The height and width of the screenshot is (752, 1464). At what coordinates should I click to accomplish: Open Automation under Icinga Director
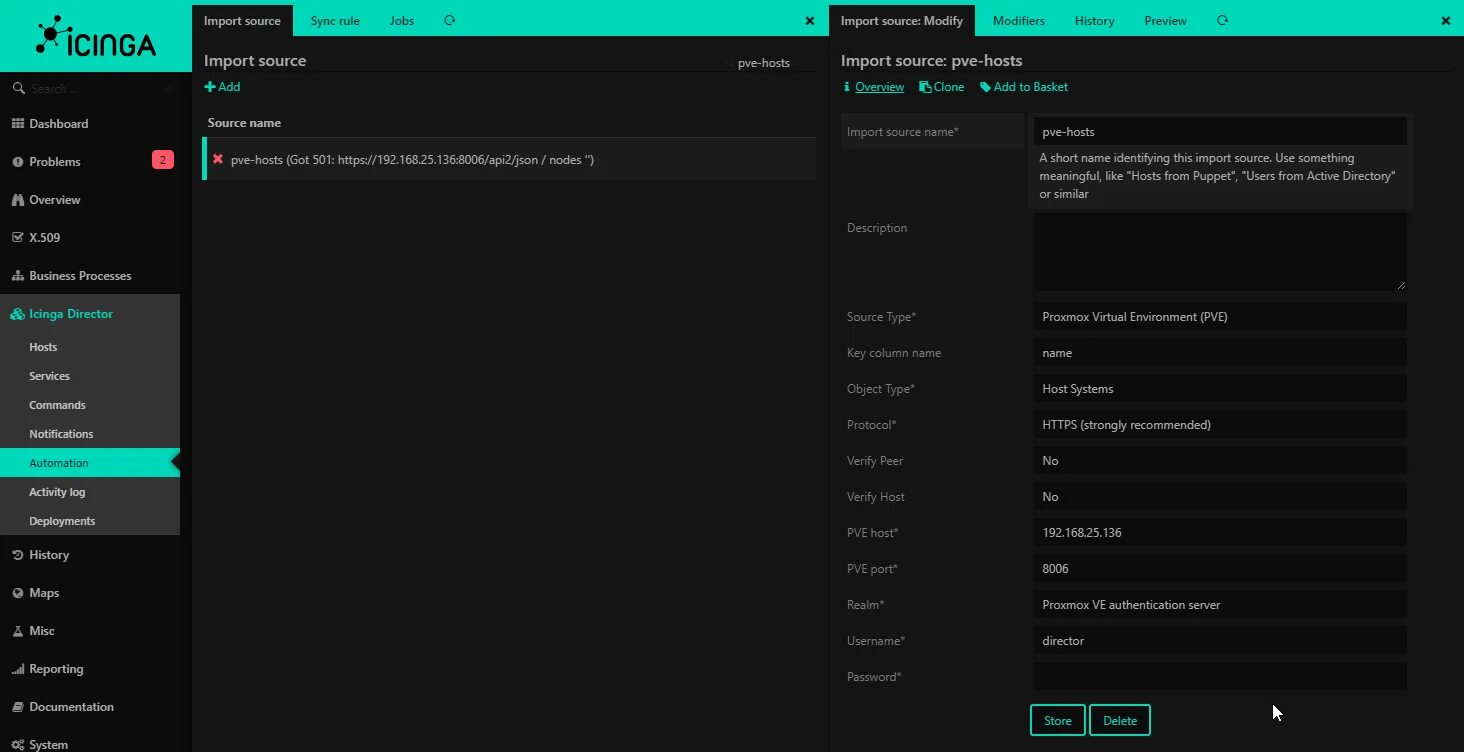click(90, 463)
